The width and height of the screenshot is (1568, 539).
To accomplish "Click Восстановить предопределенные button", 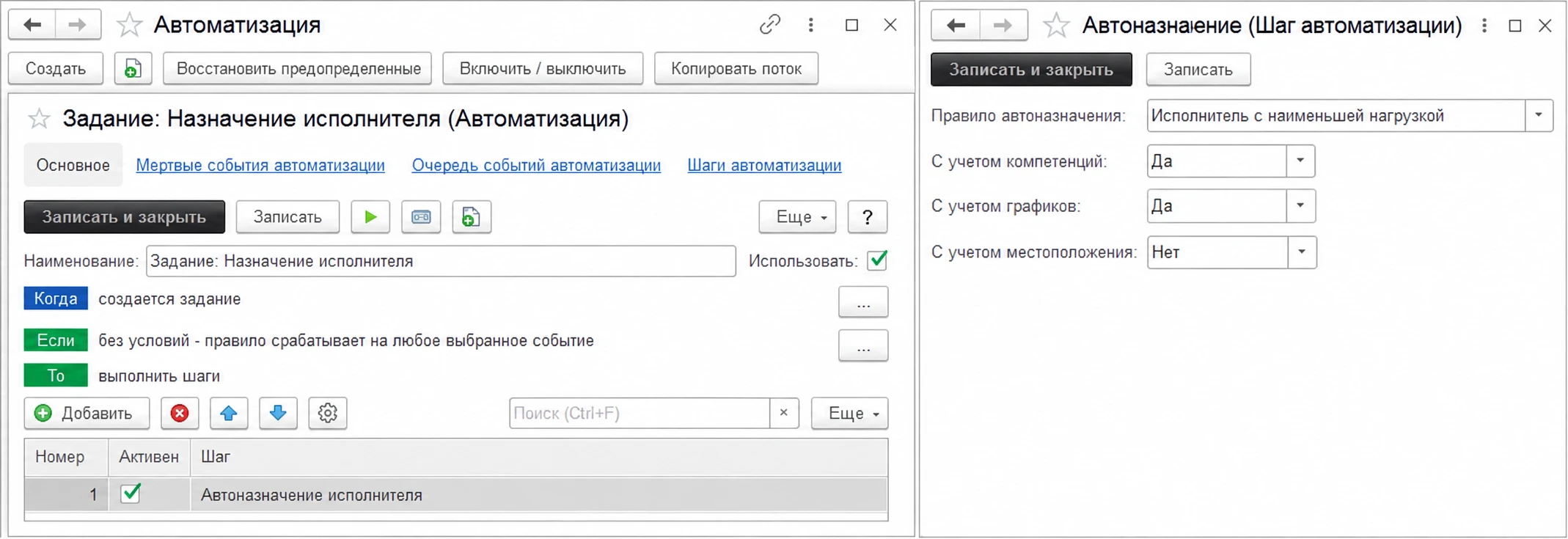I will pyautogui.click(x=298, y=69).
